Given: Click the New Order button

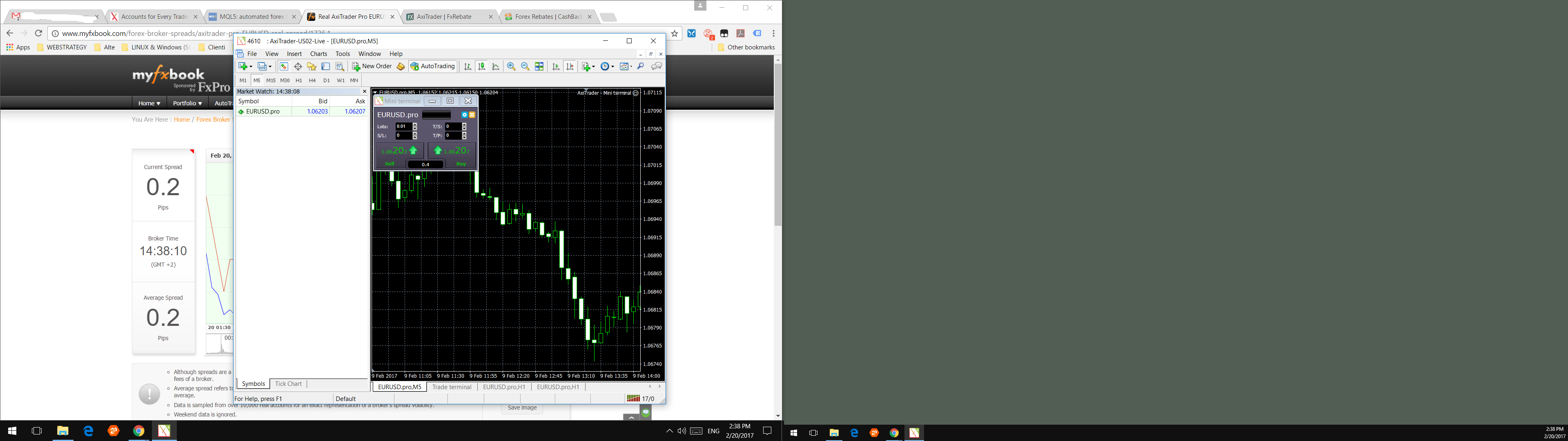Looking at the screenshot, I should [372, 67].
